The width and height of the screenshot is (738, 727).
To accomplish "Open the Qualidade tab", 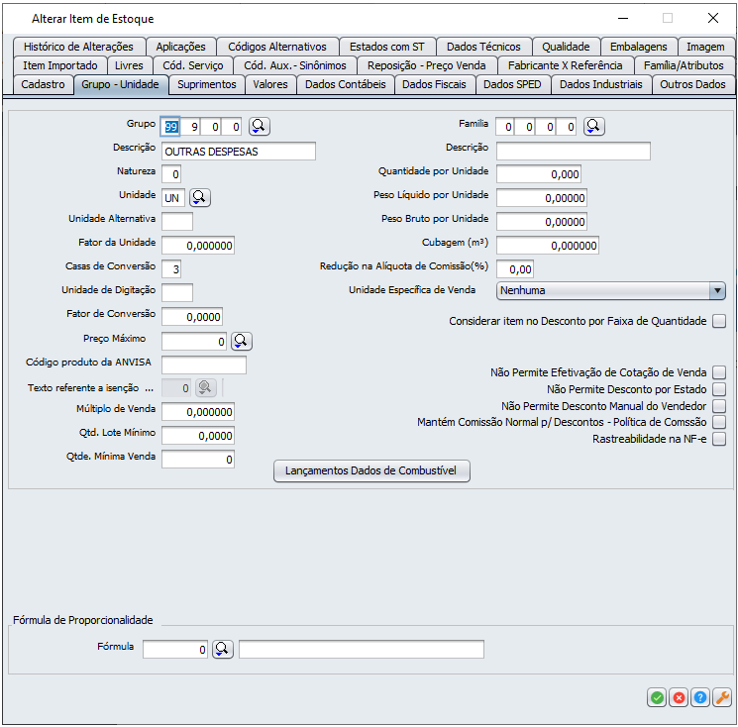I will coord(566,47).
